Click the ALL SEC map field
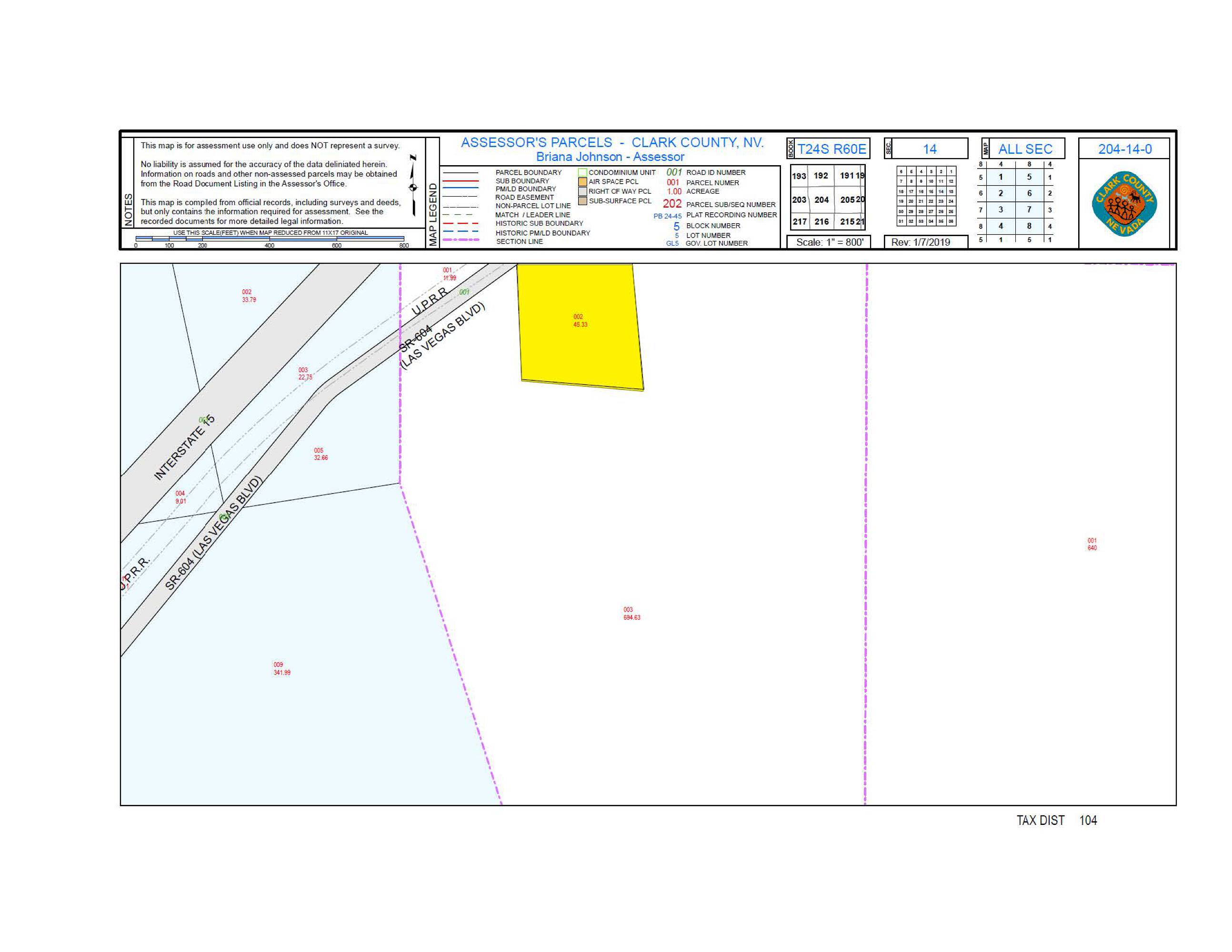The width and height of the screenshot is (1232, 952). 1025,149
